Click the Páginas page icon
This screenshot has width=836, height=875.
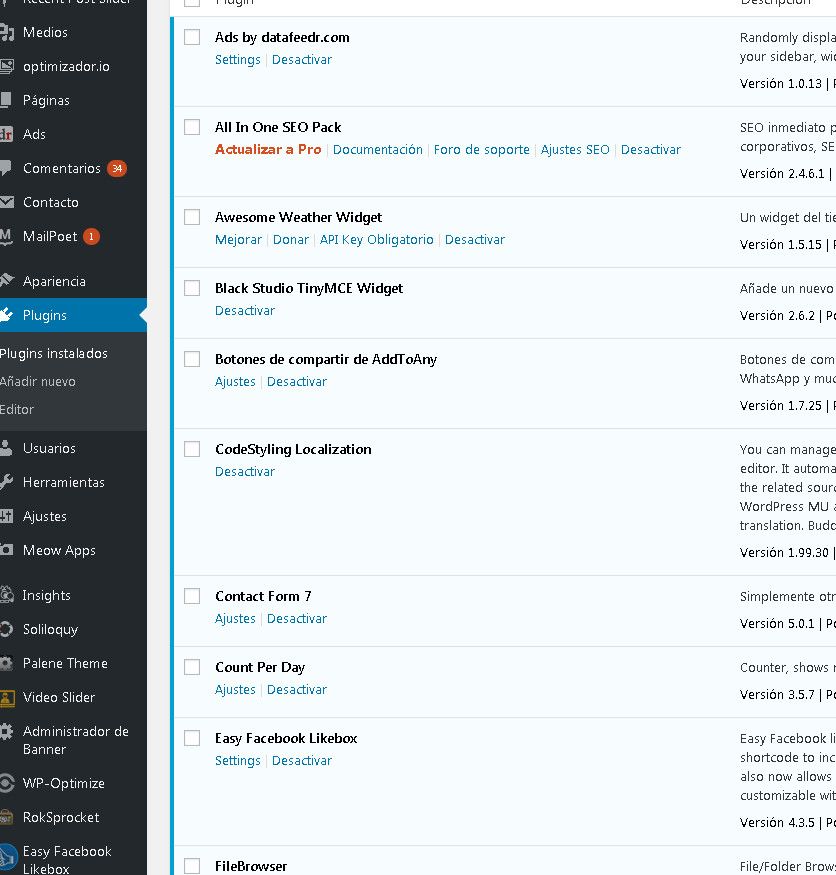6,100
